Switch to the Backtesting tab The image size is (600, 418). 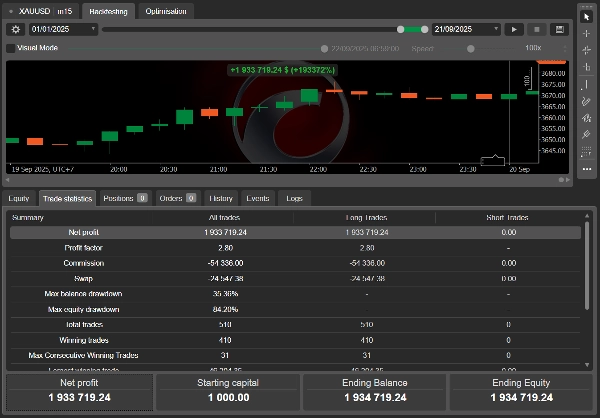click(108, 11)
